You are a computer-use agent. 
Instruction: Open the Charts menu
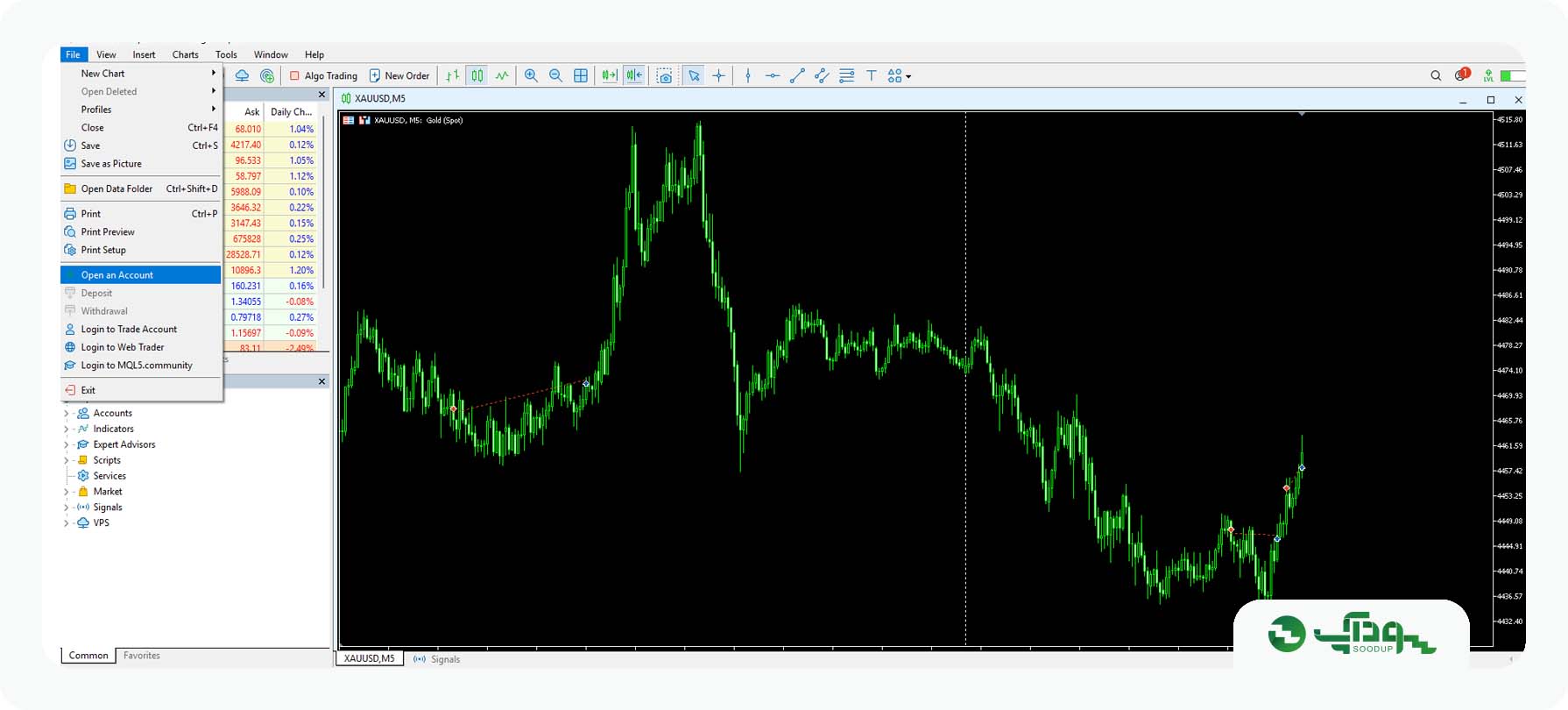click(x=185, y=54)
